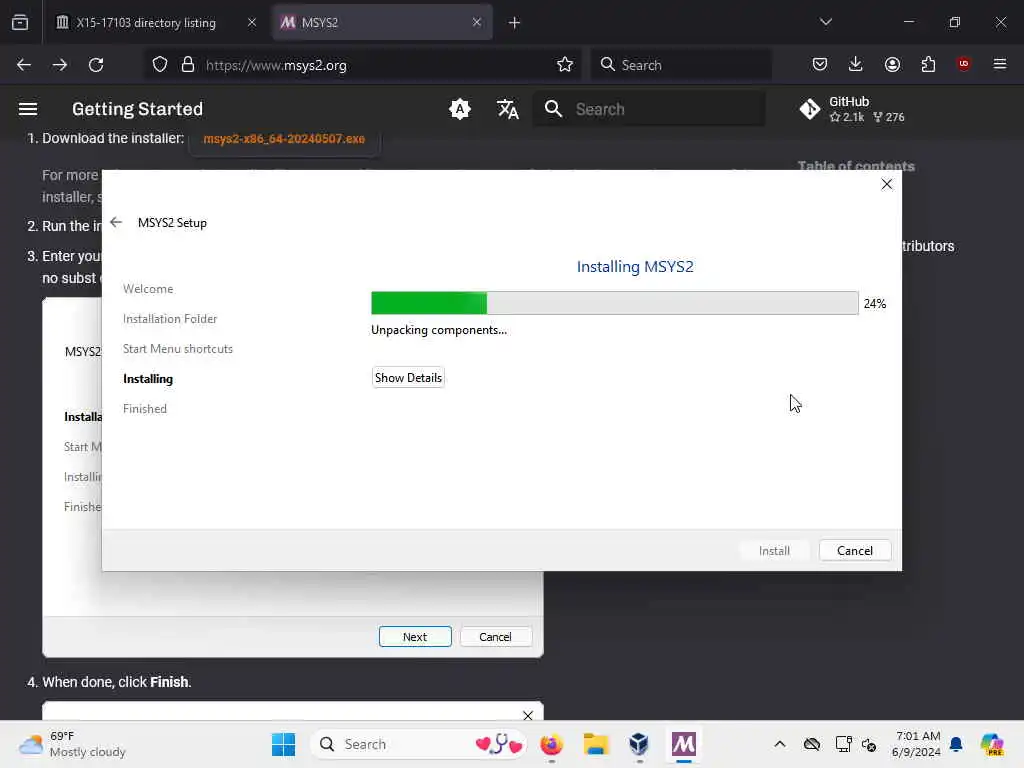
Task: View site security lock info
Action: click(x=188, y=65)
